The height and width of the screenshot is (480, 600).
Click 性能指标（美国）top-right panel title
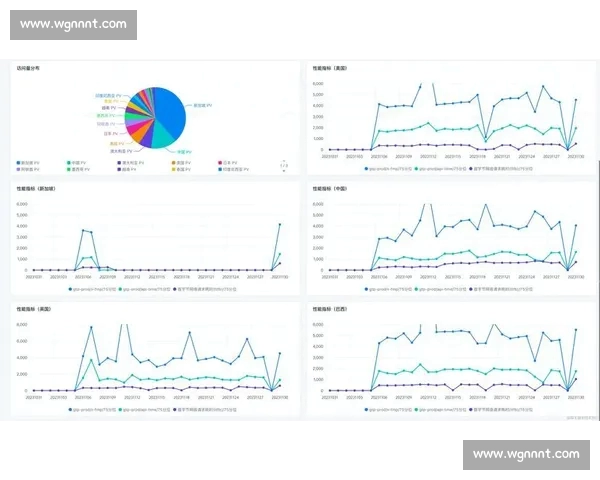[x=333, y=69]
